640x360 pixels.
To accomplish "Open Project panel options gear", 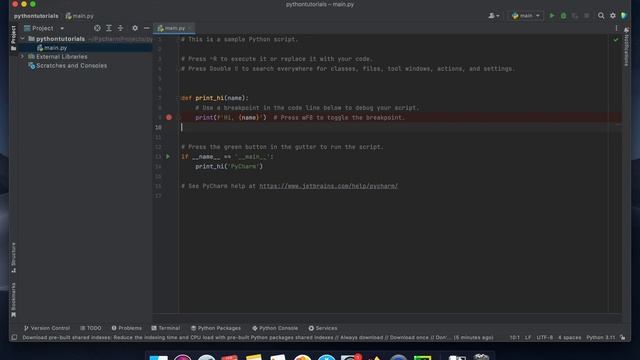I will tap(135, 28).
